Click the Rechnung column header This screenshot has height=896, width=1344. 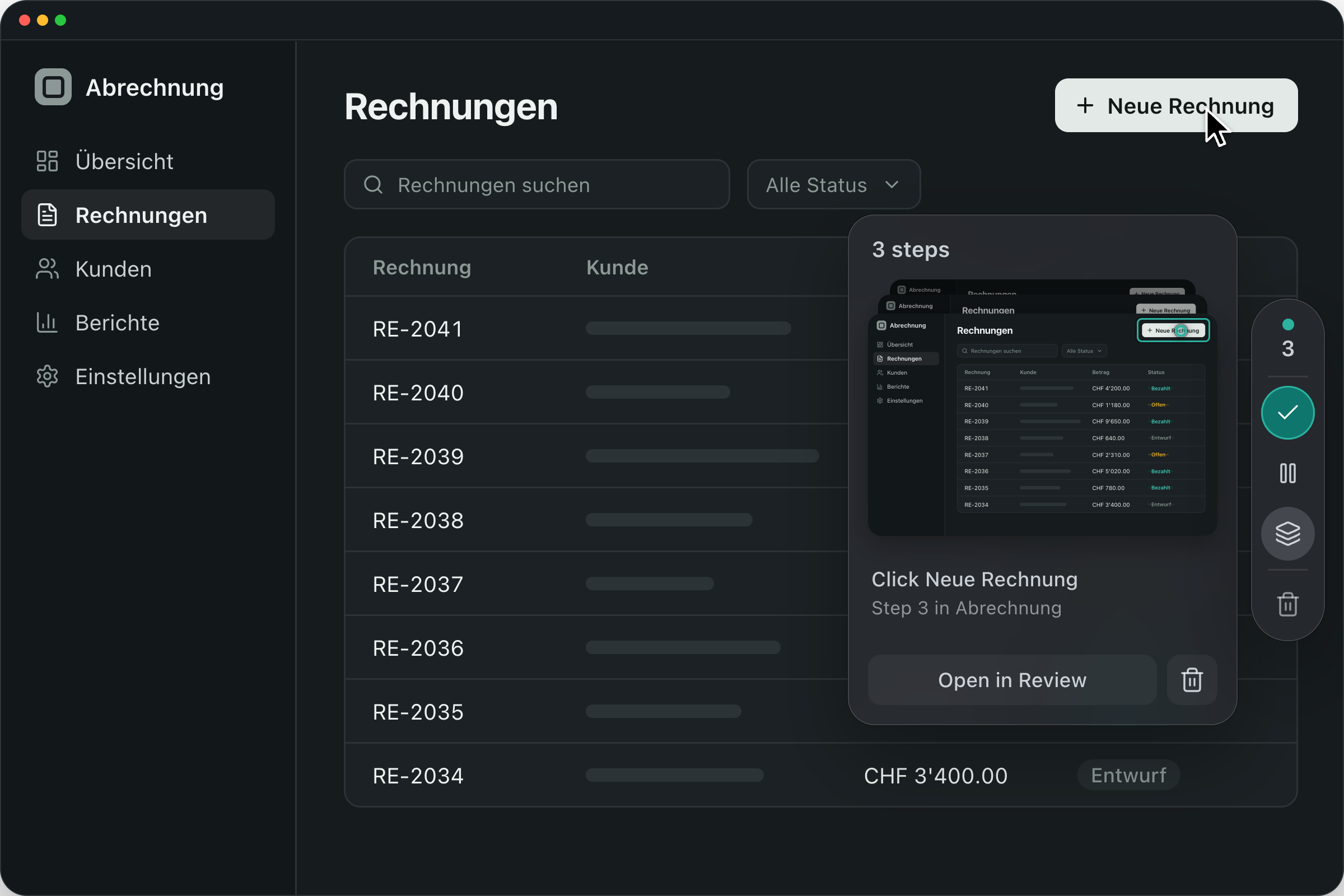click(x=422, y=267)
